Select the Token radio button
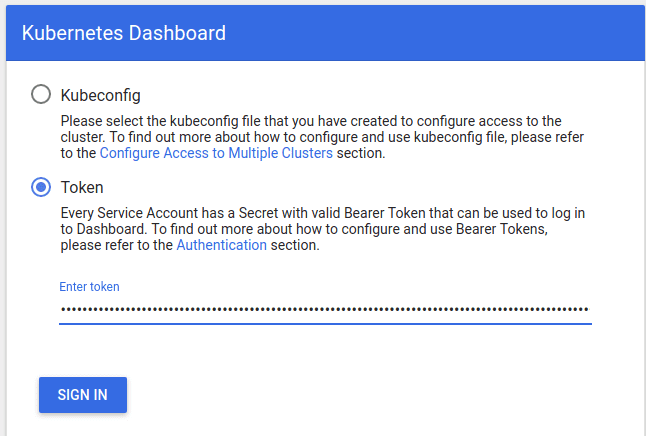 41,187
